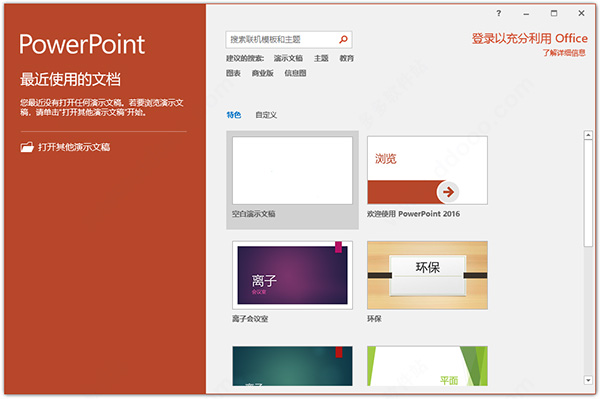Open the 了解详细信息 link
This screenshot has width=600, height=399.
click(564, 53)
